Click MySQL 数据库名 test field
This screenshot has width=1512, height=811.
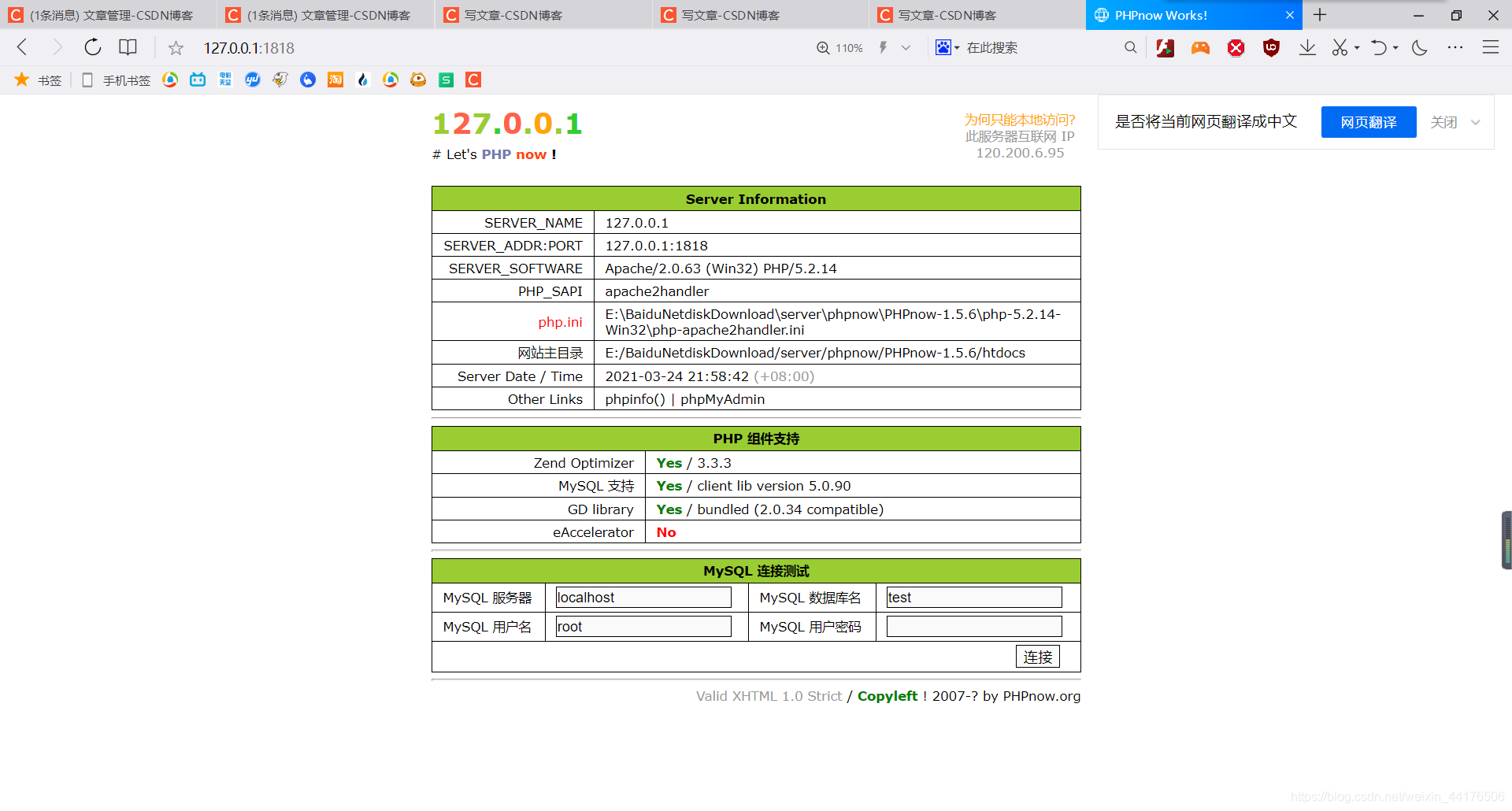[974, 598]
